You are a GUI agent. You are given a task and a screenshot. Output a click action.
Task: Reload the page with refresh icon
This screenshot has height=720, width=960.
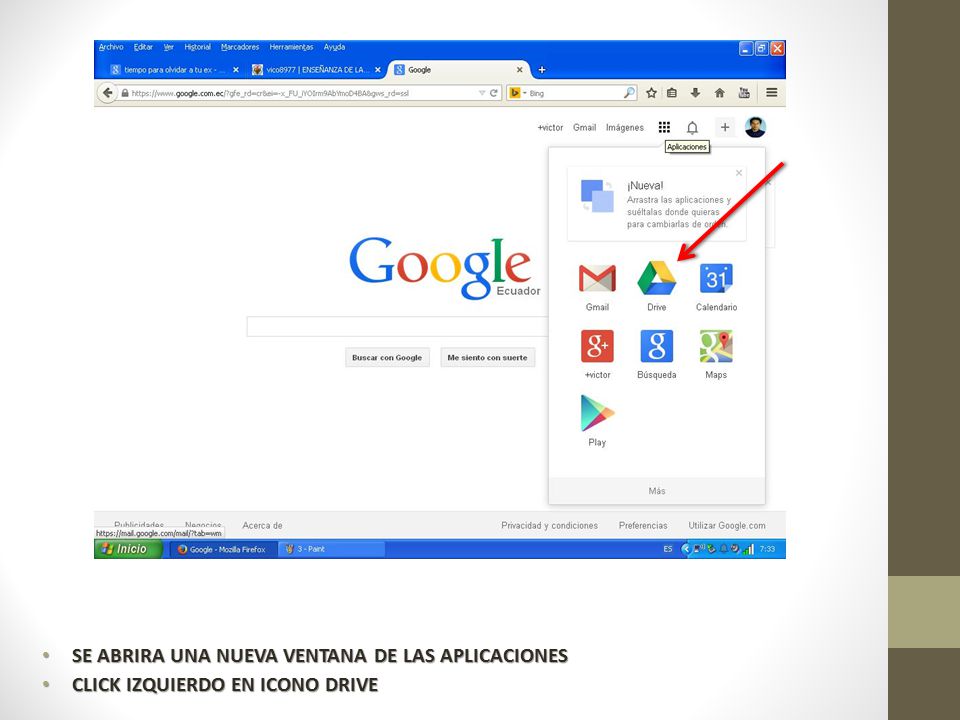(493, 93)
